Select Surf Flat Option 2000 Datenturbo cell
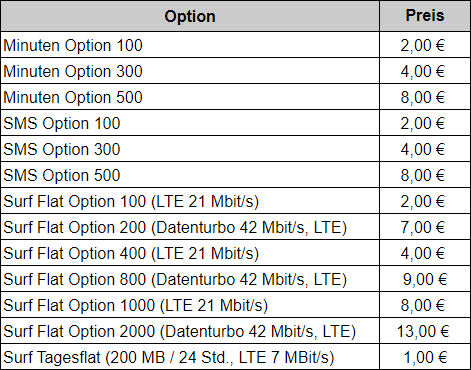The height and width of the screenshot is (370, 471). click(x=190, y=331)
